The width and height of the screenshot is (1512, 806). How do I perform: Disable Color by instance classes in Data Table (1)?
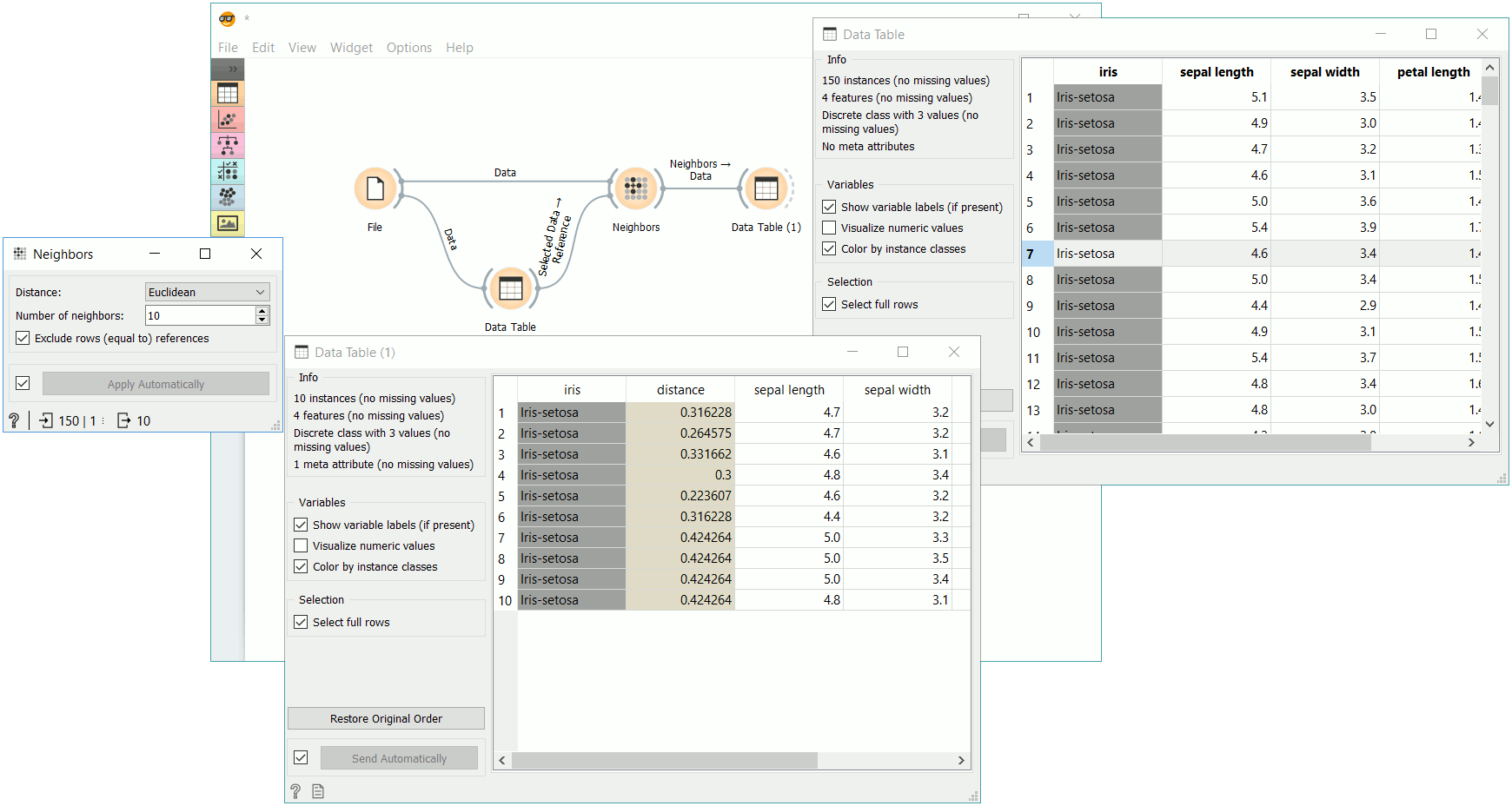301,566
